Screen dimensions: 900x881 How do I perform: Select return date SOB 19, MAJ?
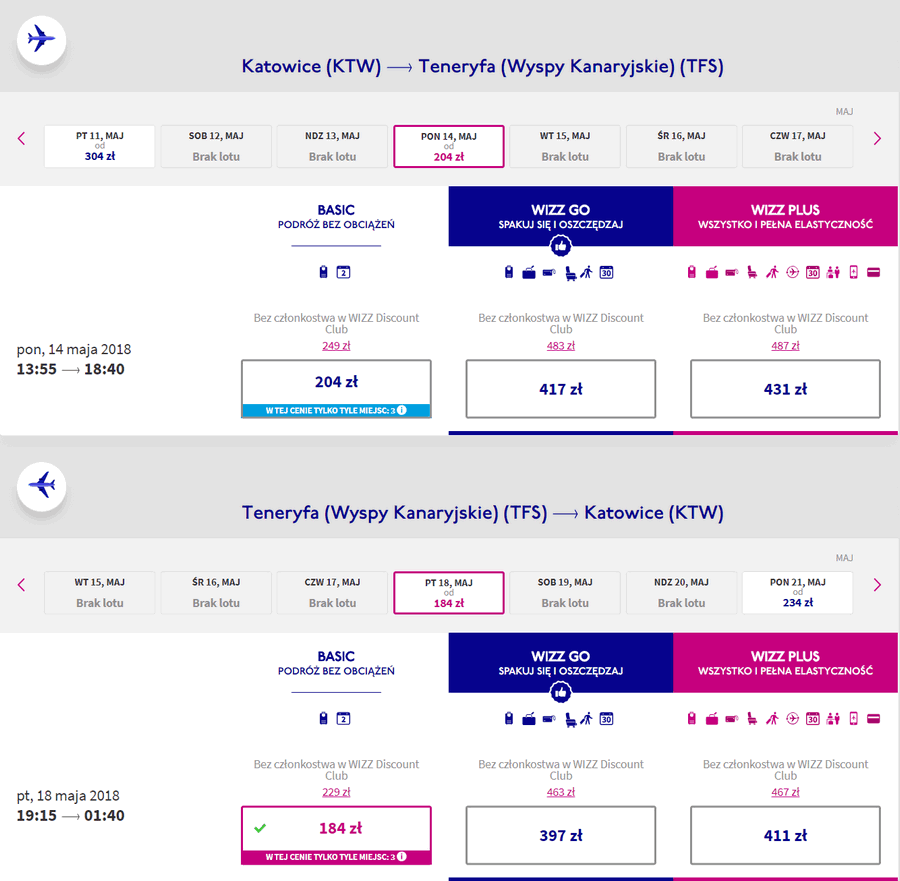[565, 593]
